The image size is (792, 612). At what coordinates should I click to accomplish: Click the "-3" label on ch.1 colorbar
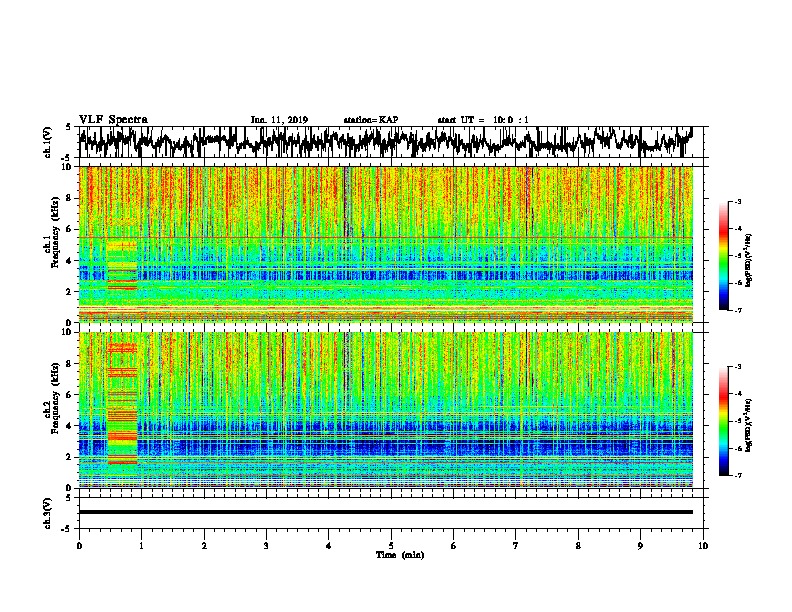coord(738,202)
